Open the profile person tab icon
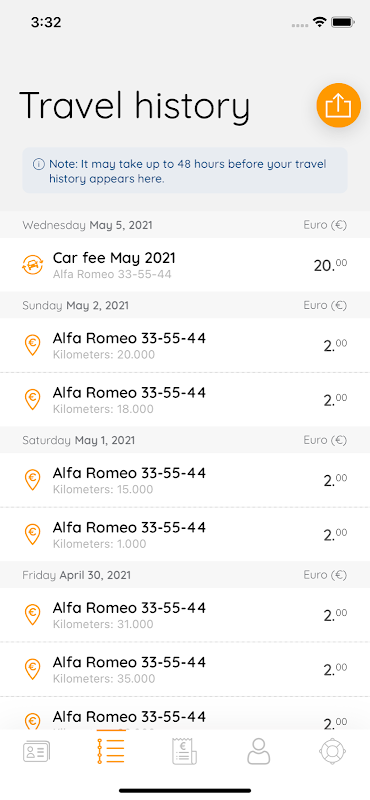 (x=258, y=751)
